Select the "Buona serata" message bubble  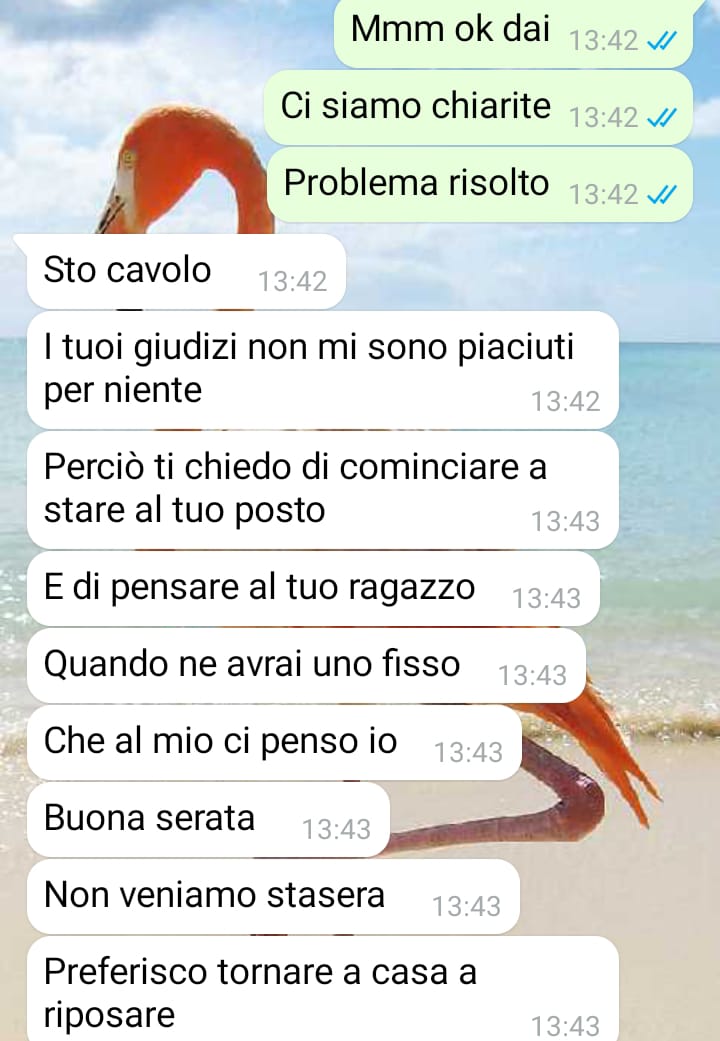tap(208, 820)
